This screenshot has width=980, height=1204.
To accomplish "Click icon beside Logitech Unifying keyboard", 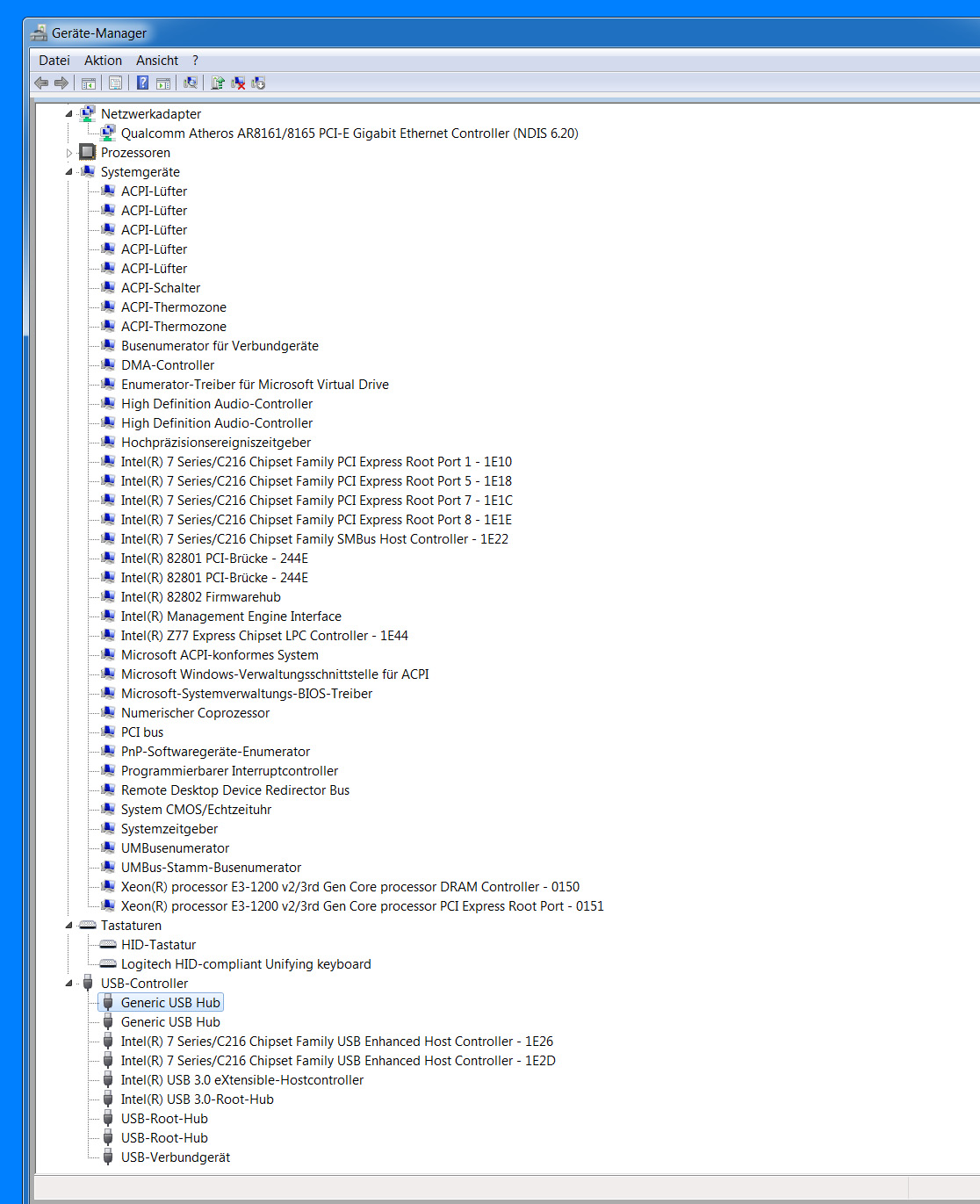I will click(107, 963).
